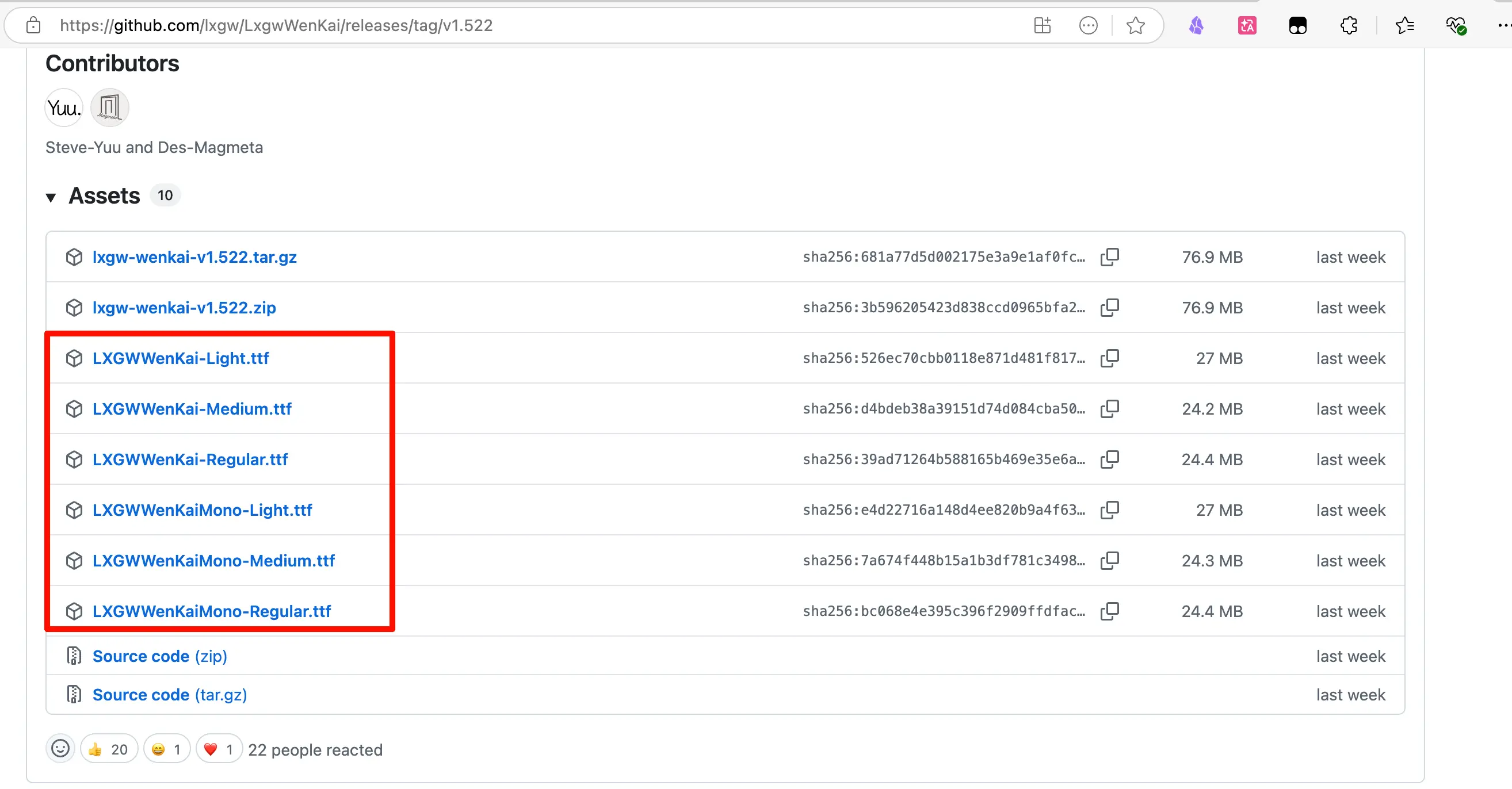Image resolution: width=1512 pixels, height=789 pixels.
Task: Copy sha256 hash of LXGWWenKai-Light.ttf
Action: click(x=1109, y=358)
